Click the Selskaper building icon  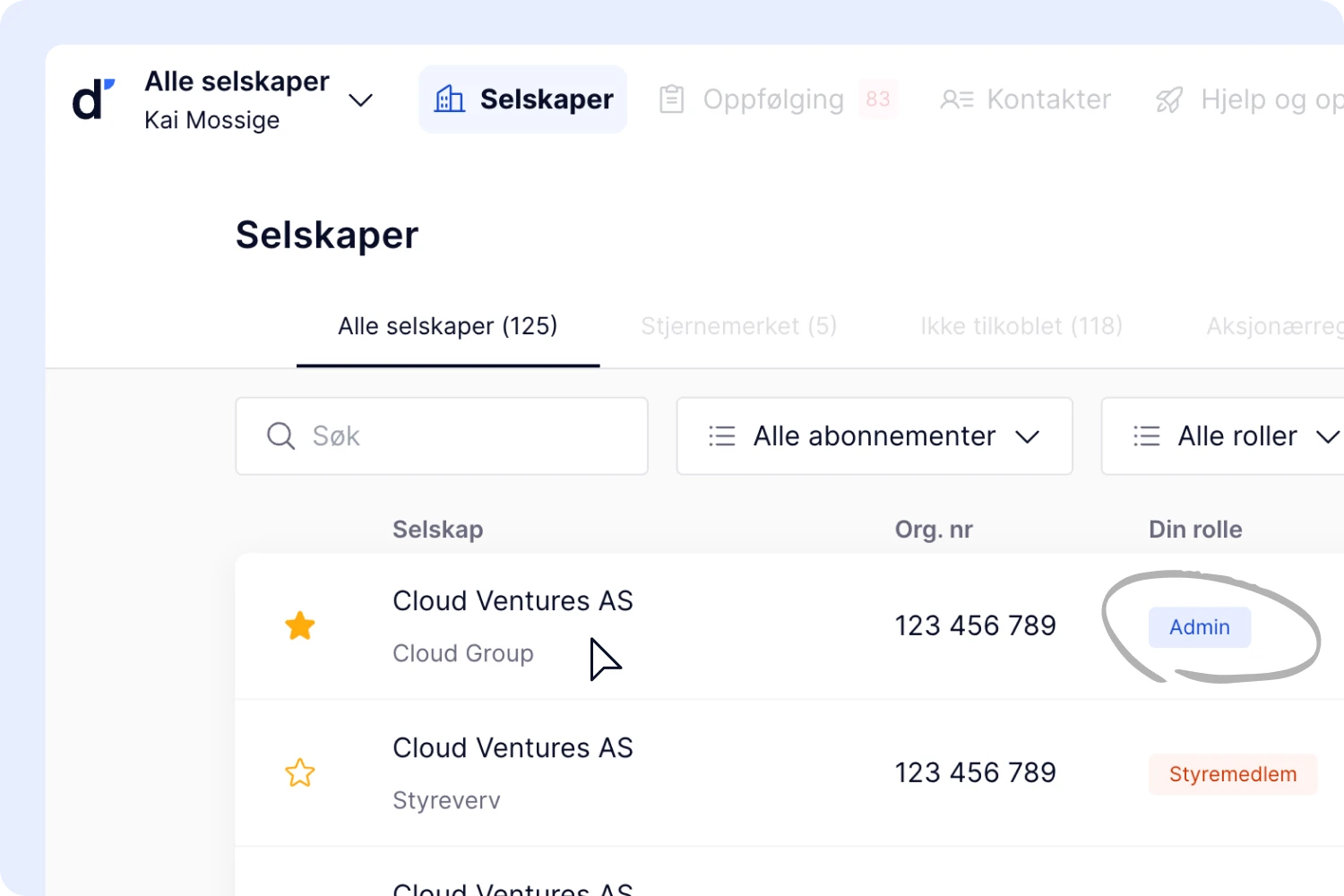coord(449,99)
